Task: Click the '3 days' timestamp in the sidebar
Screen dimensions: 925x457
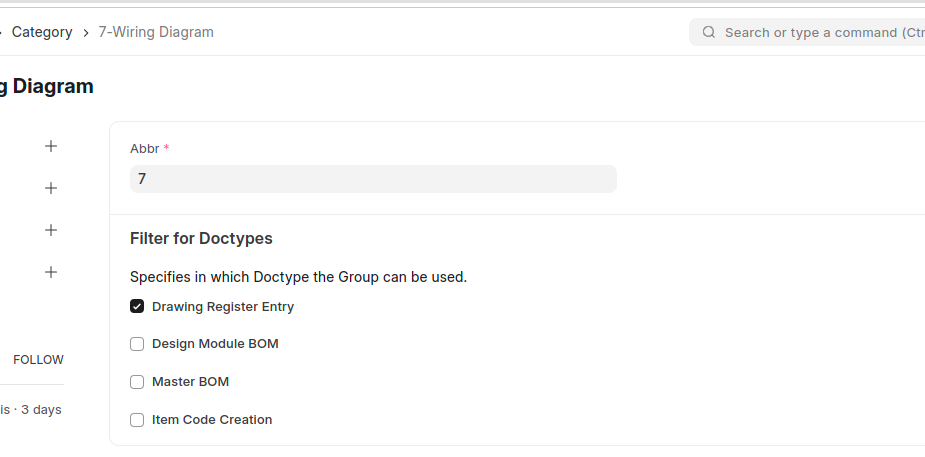Action: (41, 410)
